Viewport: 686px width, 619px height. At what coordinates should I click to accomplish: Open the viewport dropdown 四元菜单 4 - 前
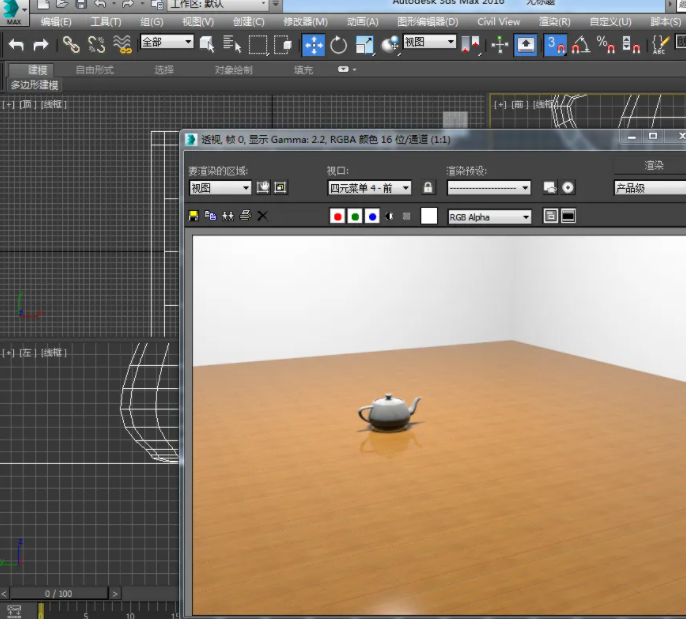369,188
